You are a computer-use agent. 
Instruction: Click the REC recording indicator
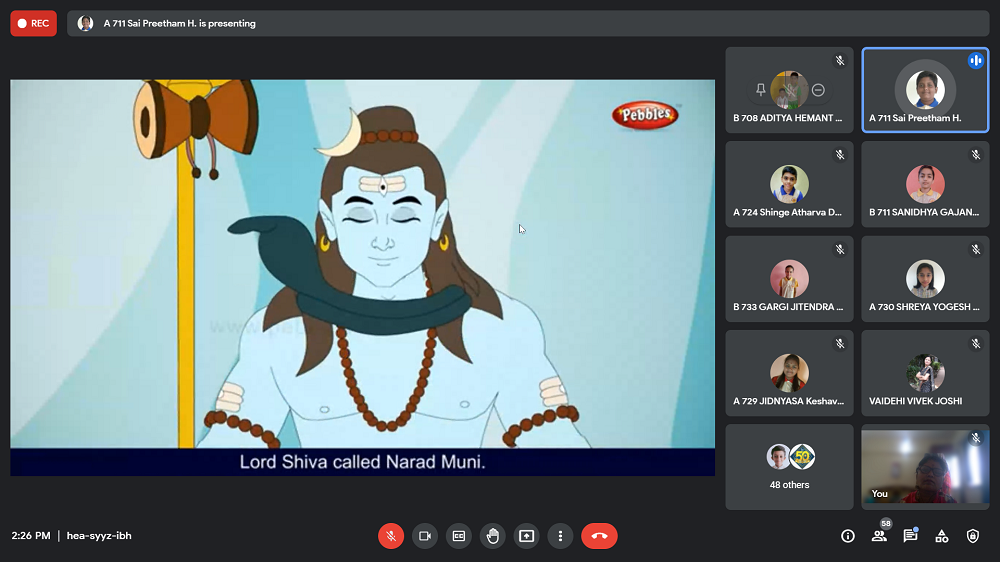pos(34,23)
